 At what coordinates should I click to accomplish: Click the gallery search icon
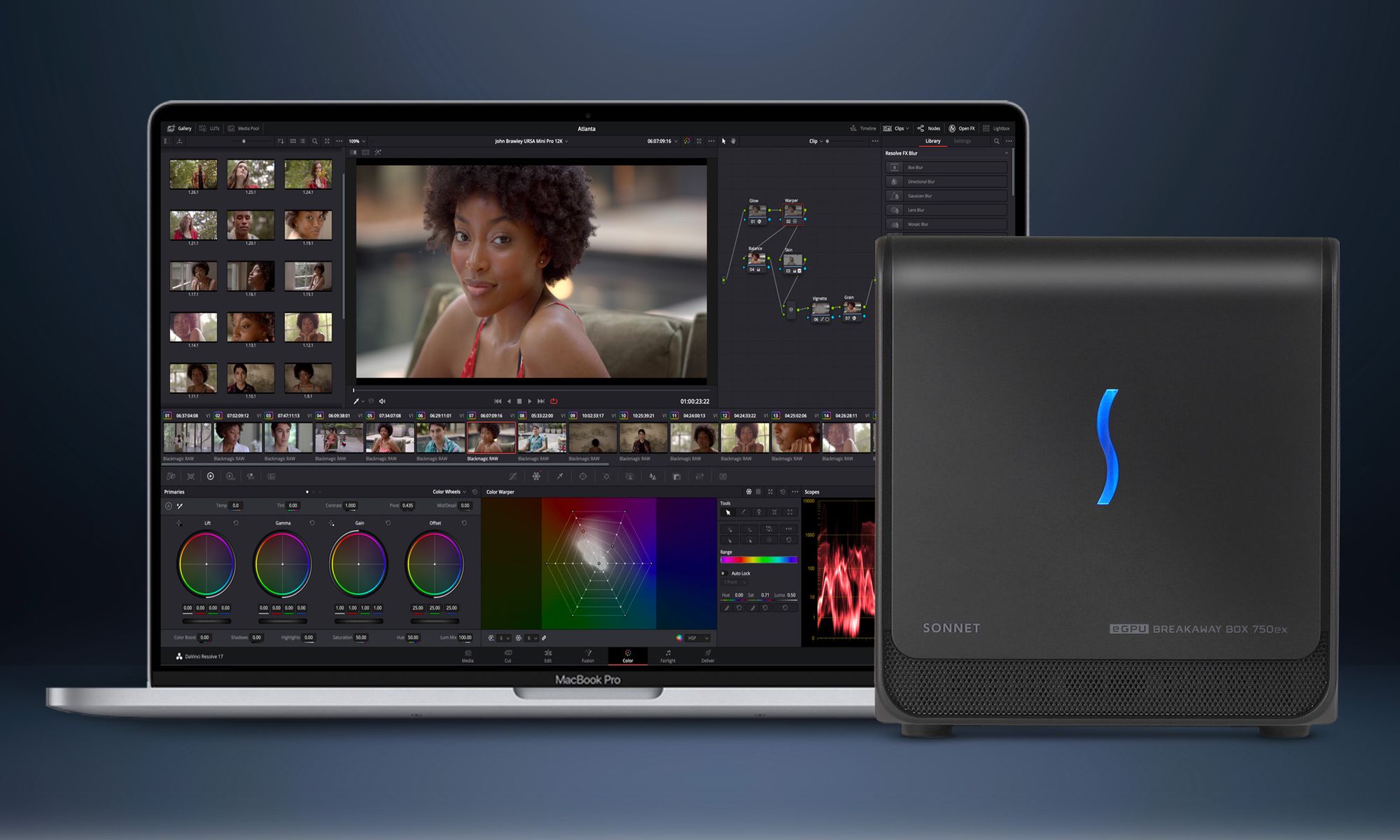click(x=315, y=141)
